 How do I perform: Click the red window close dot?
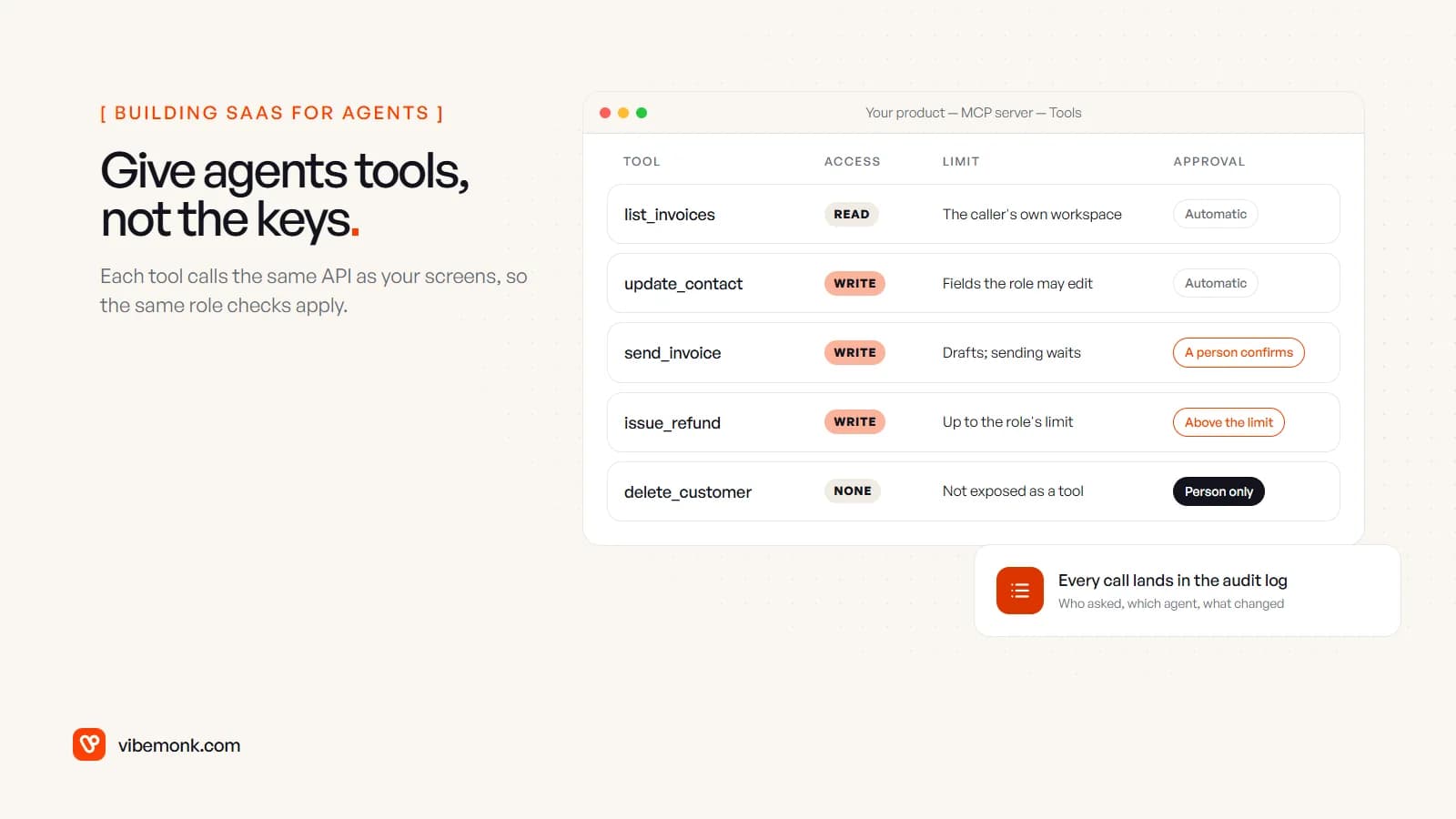tap(605, 113)
